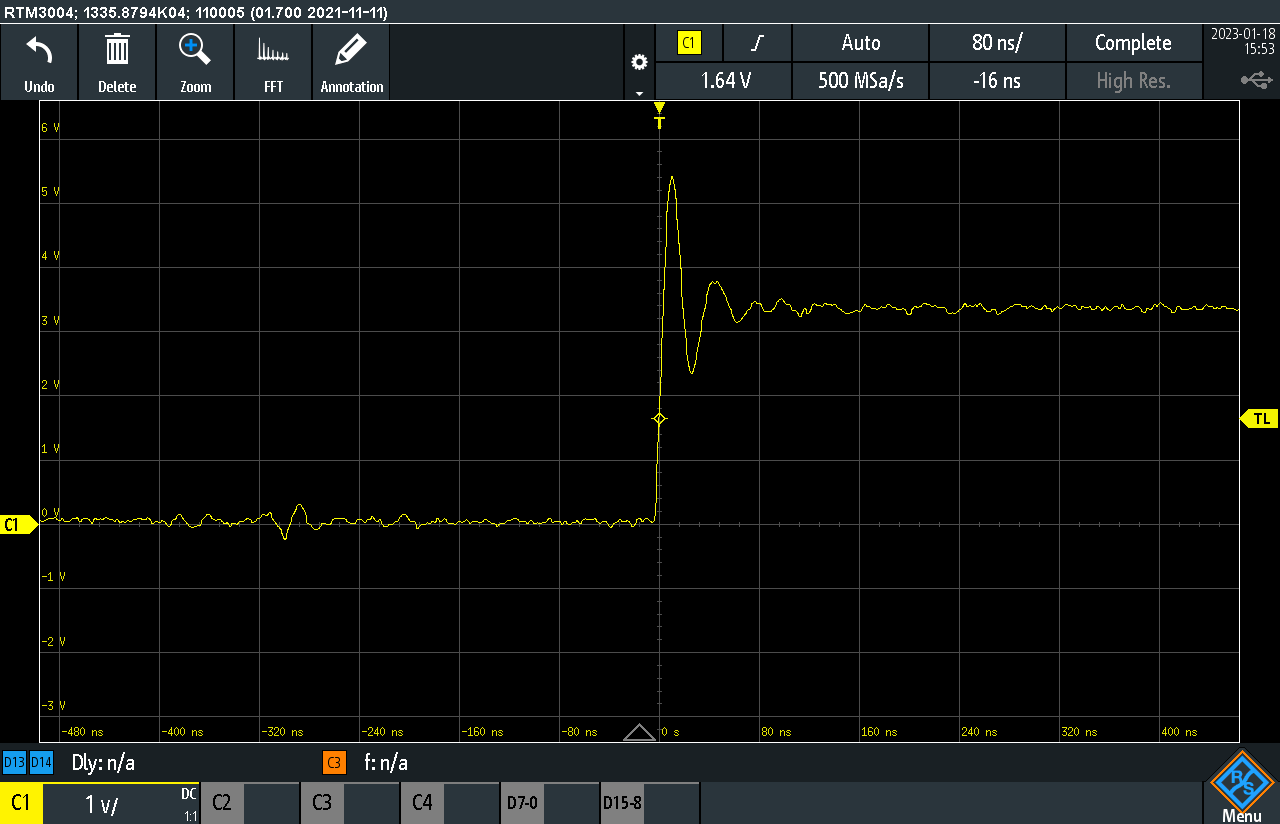Screen dimensions: 1280x824
Task: Open the Complete acquisition mode selector
Action: tap(1134, 43)
